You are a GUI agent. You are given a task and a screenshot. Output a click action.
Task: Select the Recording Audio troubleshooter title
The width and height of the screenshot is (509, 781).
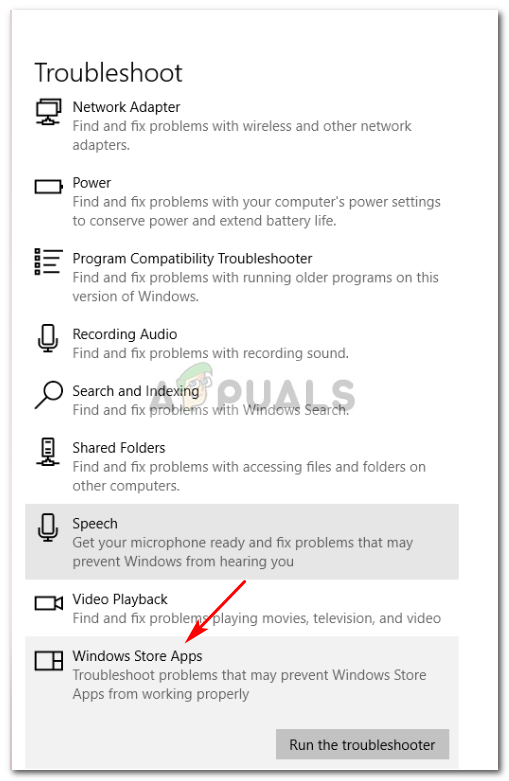[125, 334]
